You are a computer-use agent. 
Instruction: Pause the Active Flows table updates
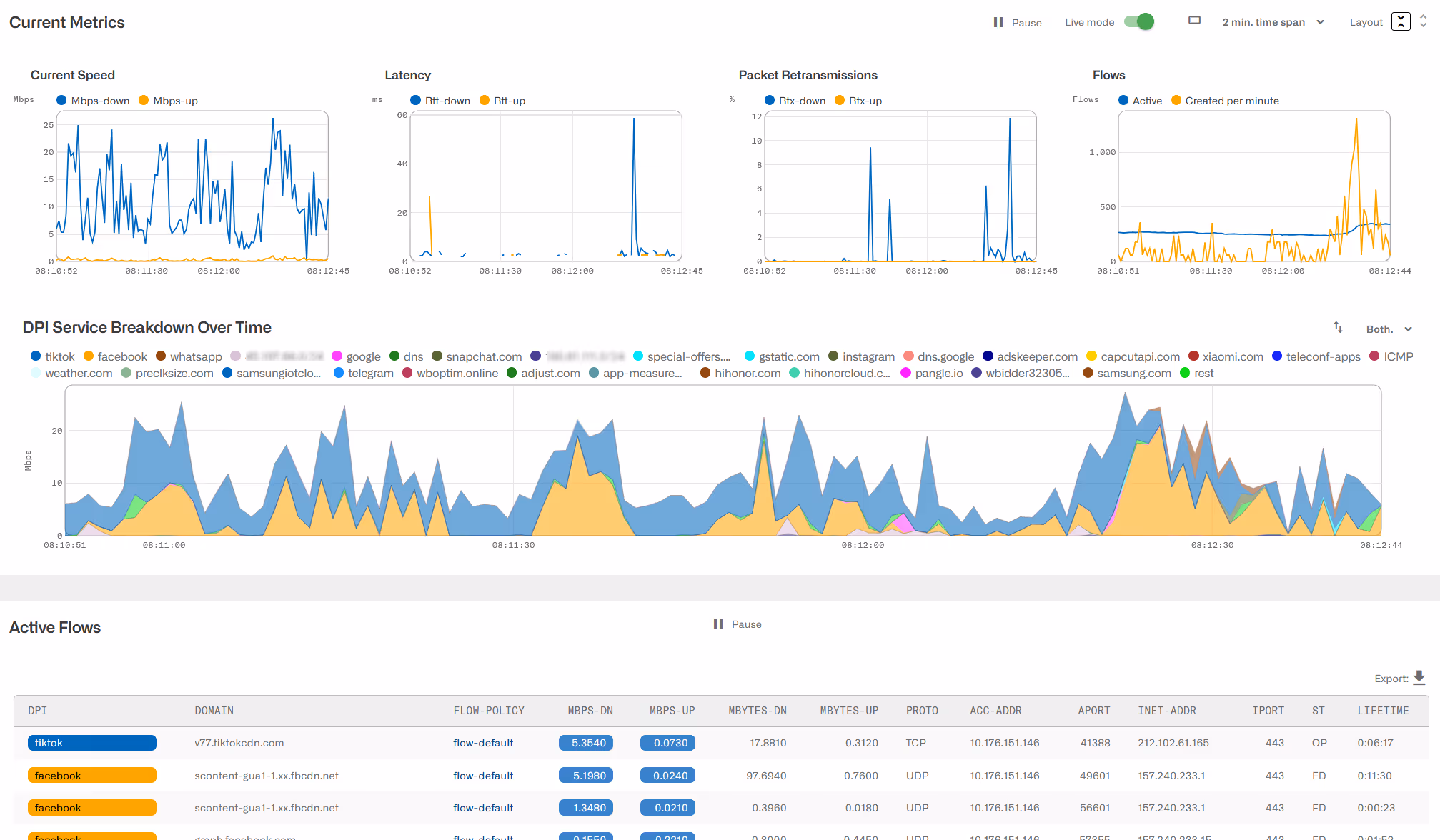[738, 624]
